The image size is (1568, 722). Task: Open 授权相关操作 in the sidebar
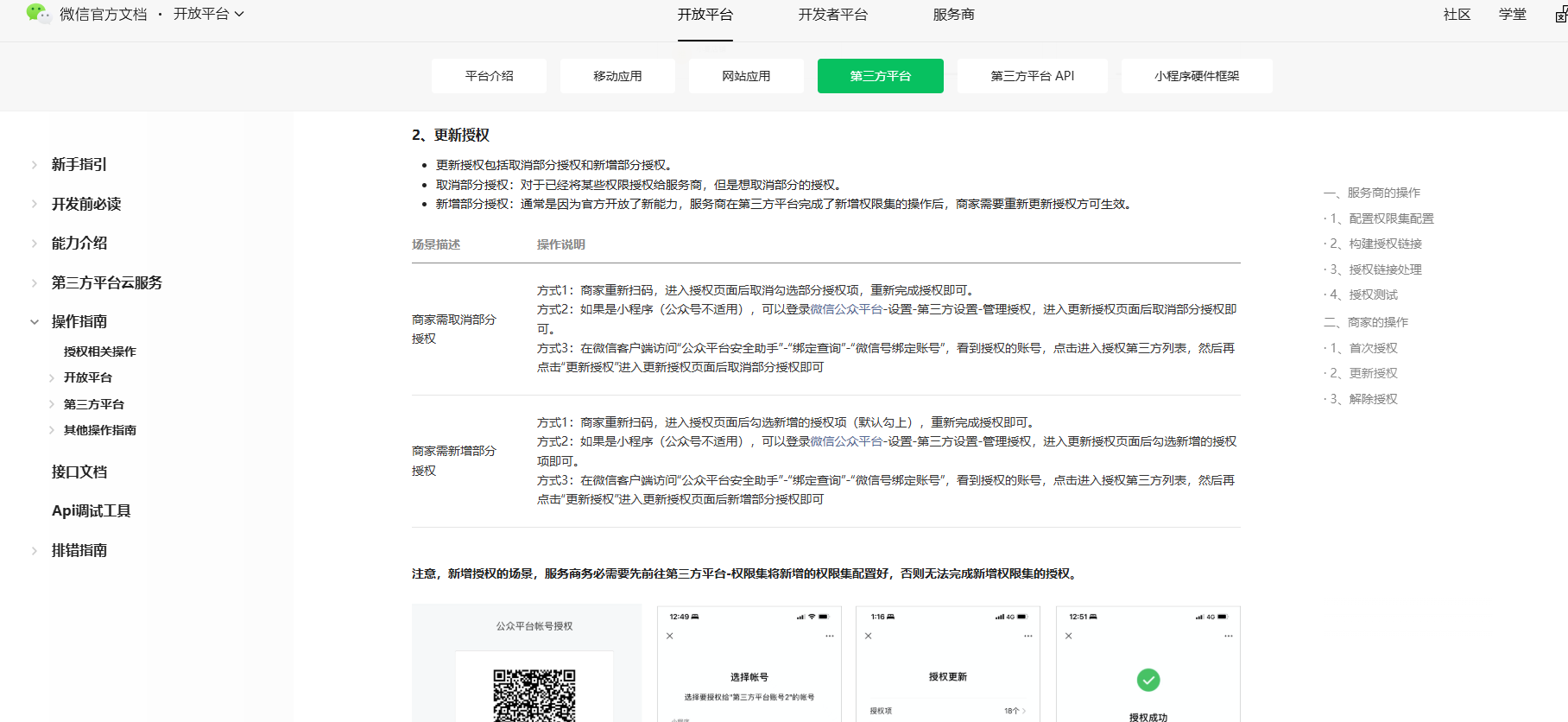pos(99,351)
